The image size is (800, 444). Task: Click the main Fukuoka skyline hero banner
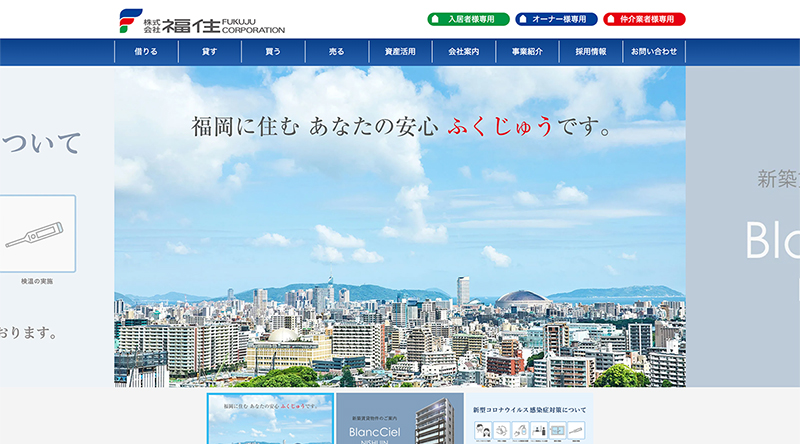pyautogui.click(x=400, y=227)
